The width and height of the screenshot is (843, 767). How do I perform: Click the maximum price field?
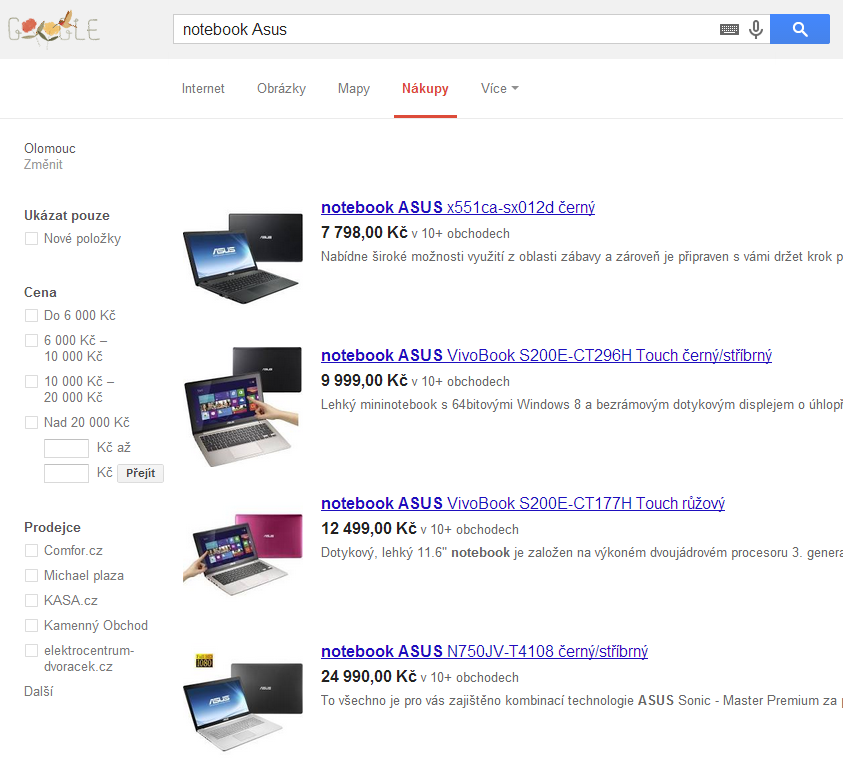pos(66,474)
